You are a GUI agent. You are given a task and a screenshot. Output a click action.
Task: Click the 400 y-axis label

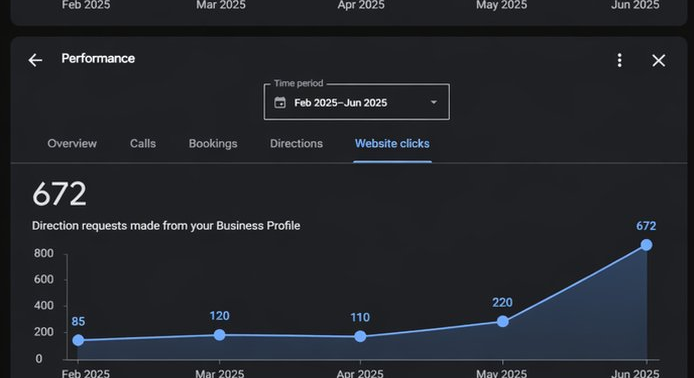[x=43, y=305]
